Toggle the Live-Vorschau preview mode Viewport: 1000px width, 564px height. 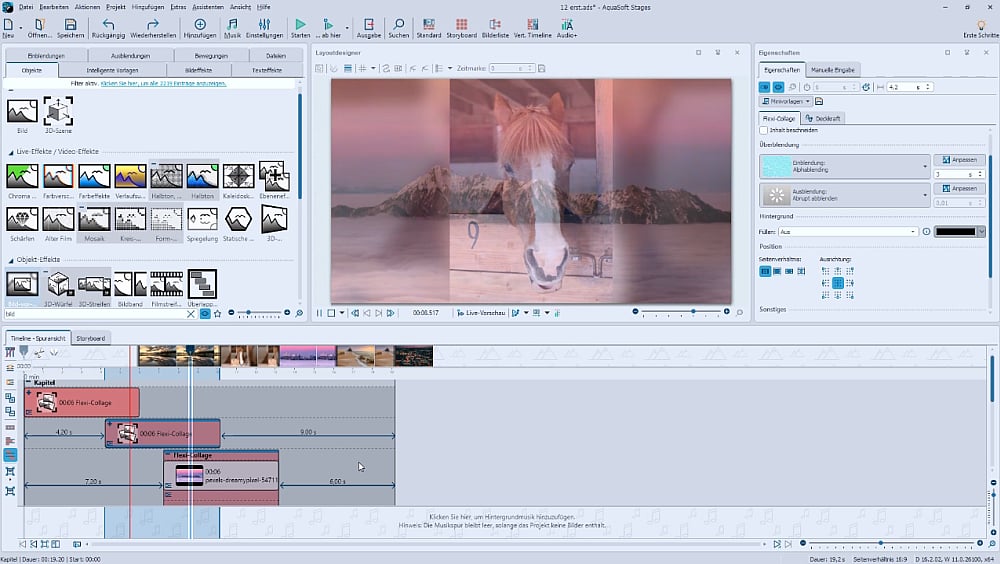(x=481, y=313)
